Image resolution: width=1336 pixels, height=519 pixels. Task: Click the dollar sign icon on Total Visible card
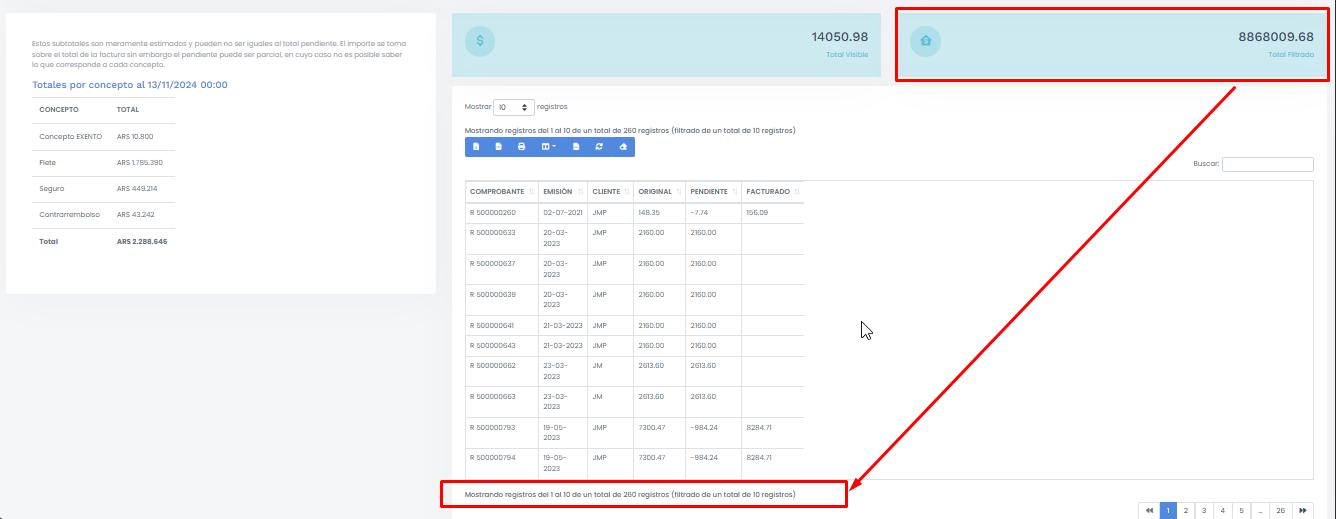pyautogui.click(x=480, y=41)
